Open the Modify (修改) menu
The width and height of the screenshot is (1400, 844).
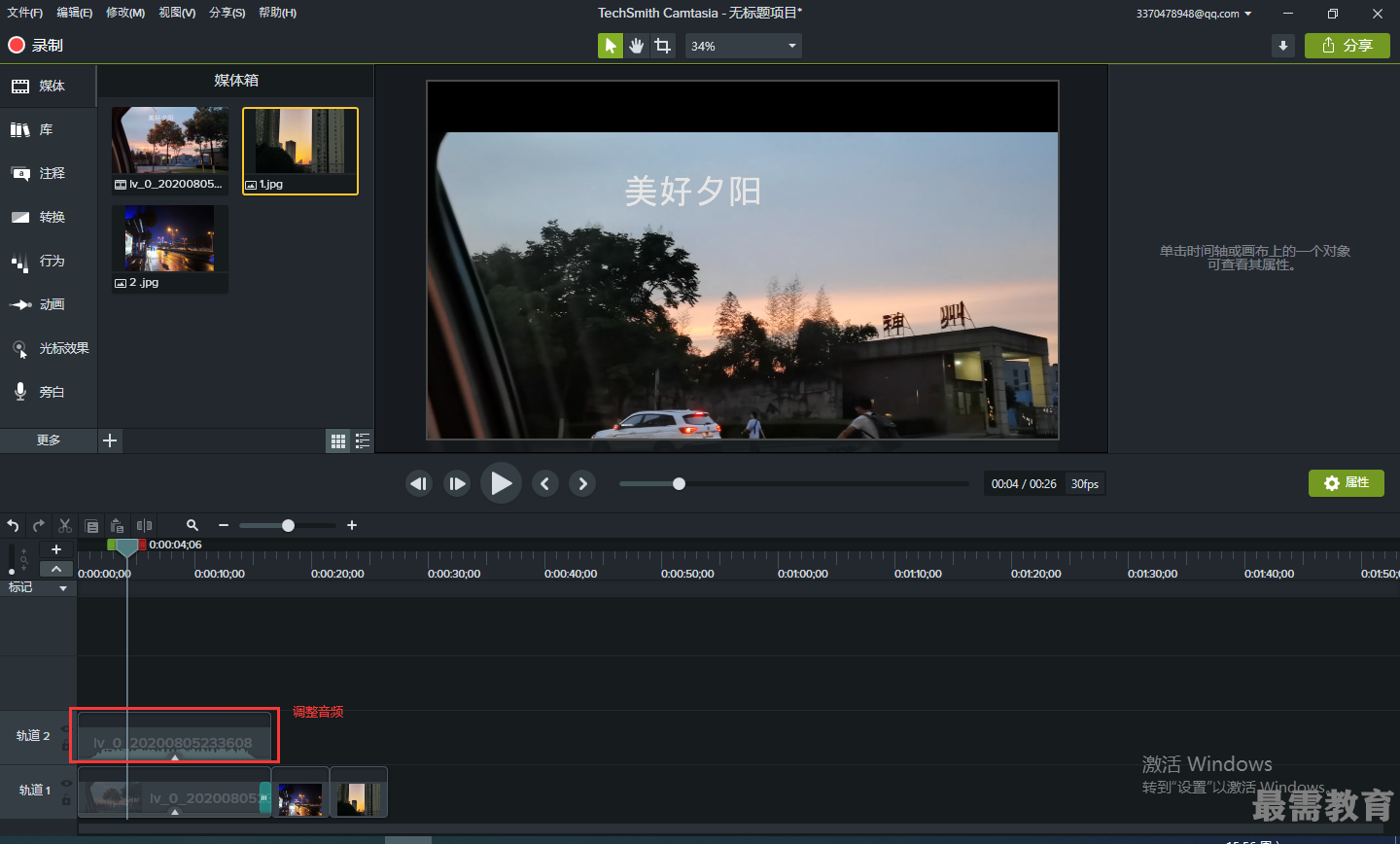pyautogui.click(x=125, y=13)
